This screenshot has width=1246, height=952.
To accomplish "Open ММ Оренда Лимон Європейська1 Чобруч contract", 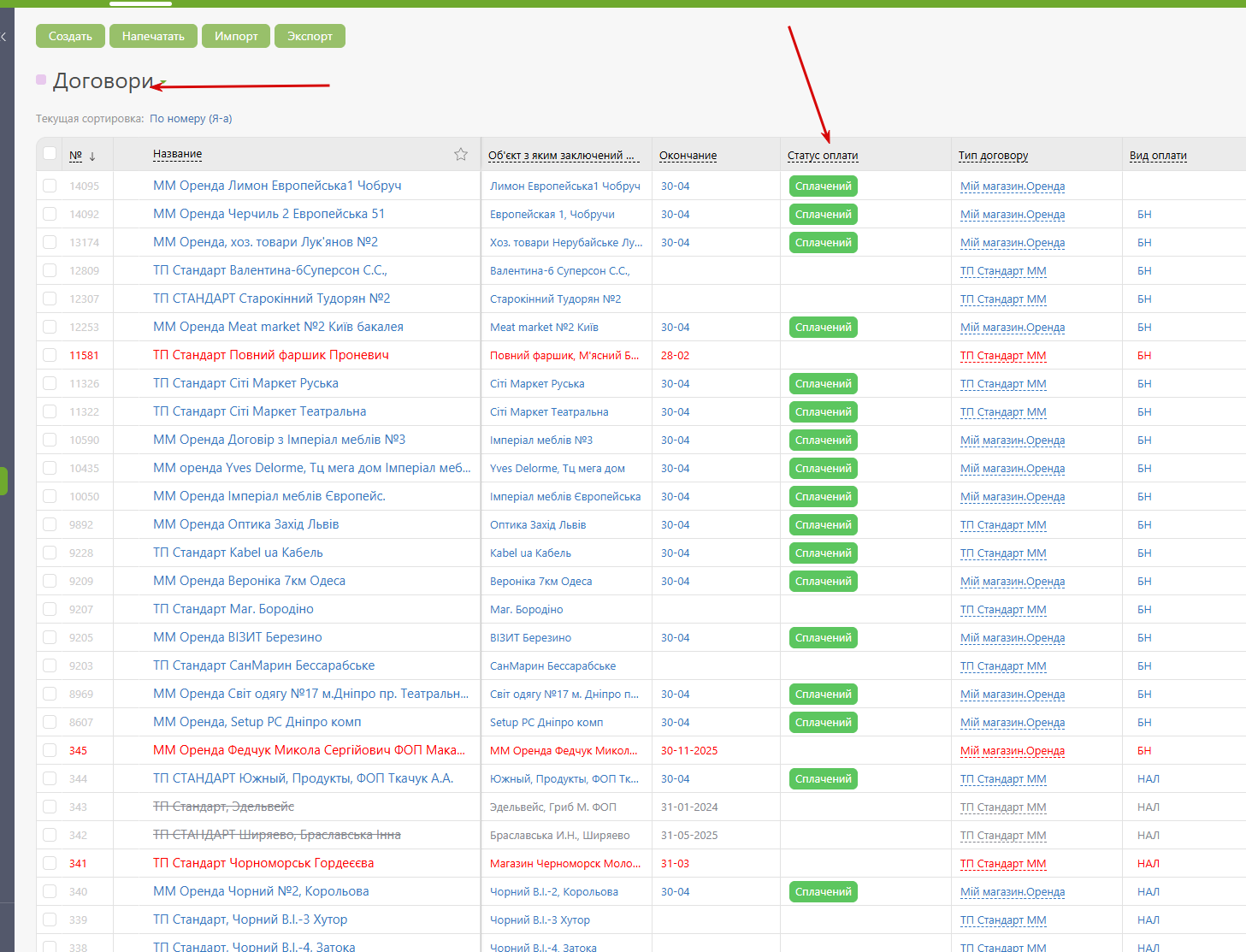I will pyautogui.click(x=277, y=186).
